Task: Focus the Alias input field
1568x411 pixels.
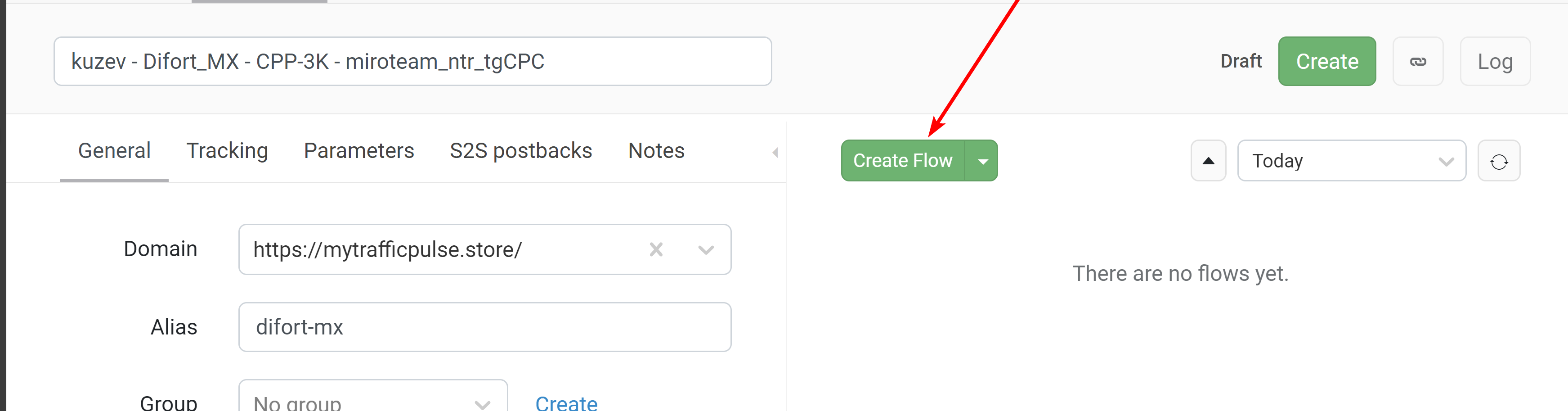Action: [485, 327]
